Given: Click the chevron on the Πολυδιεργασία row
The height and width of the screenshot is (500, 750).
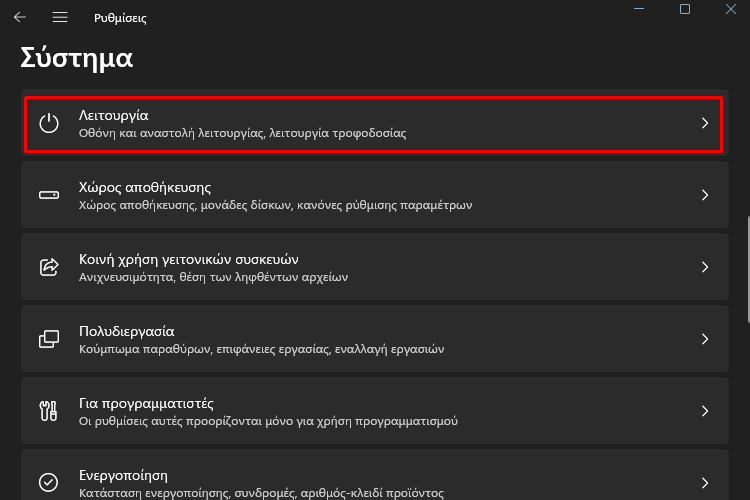Looking at the screenshot, I should click(x=705, y=339).
